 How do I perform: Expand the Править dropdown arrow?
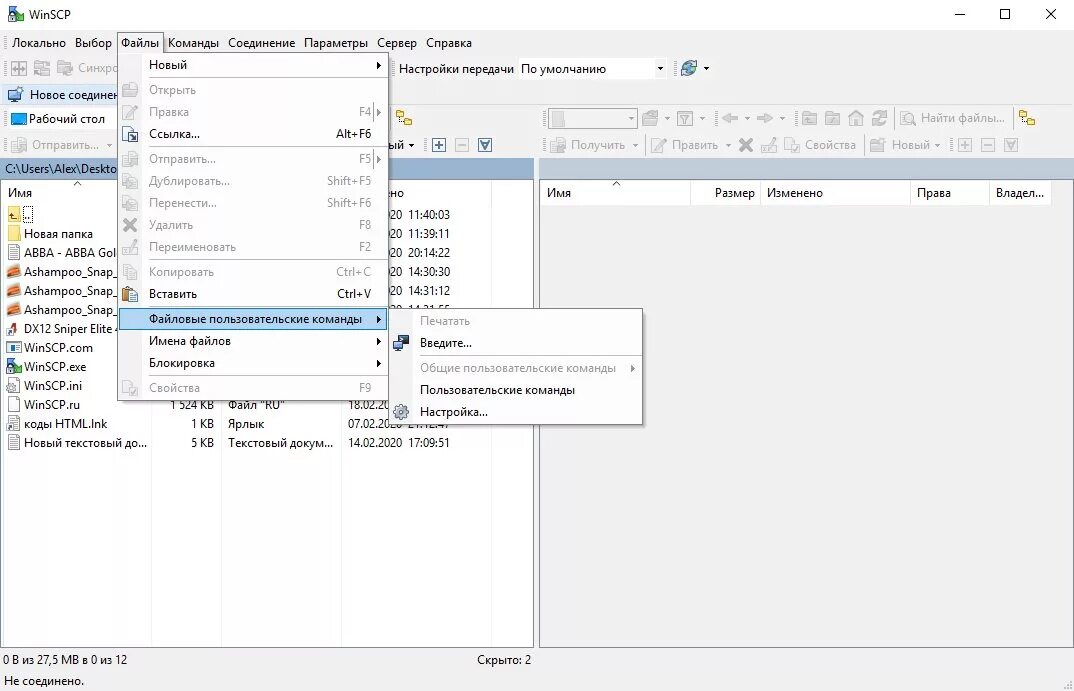click(728, 145)
